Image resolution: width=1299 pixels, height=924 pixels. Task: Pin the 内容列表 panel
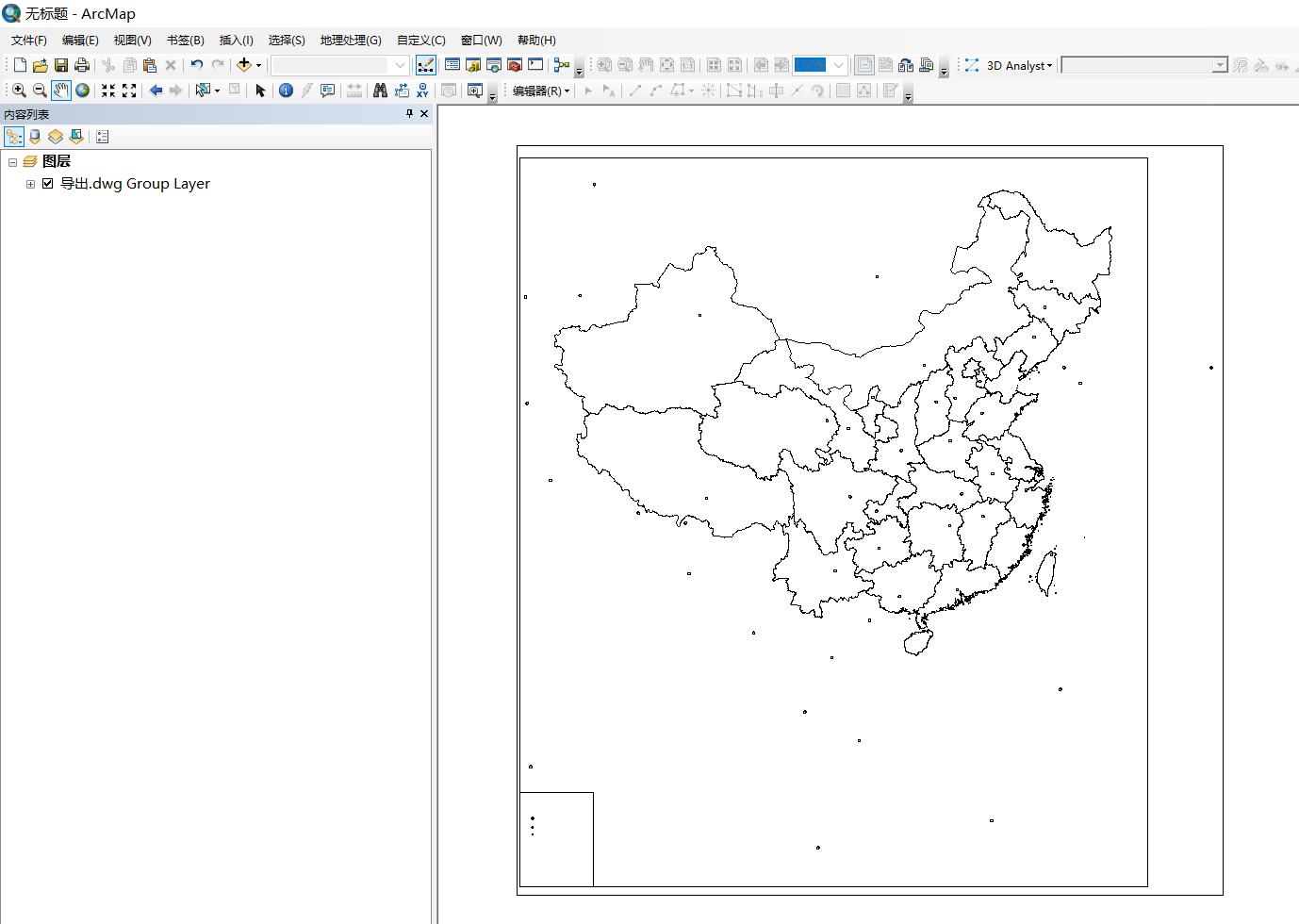[409, 113]
